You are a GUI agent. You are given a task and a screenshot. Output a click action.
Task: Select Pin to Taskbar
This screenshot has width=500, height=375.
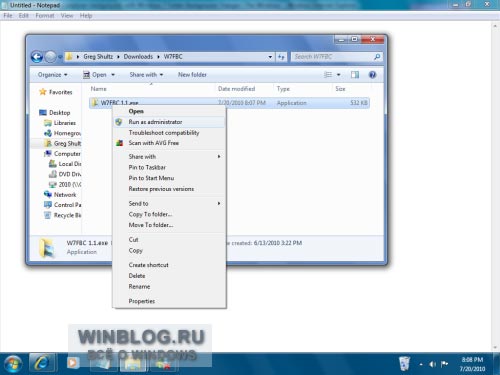169,167
